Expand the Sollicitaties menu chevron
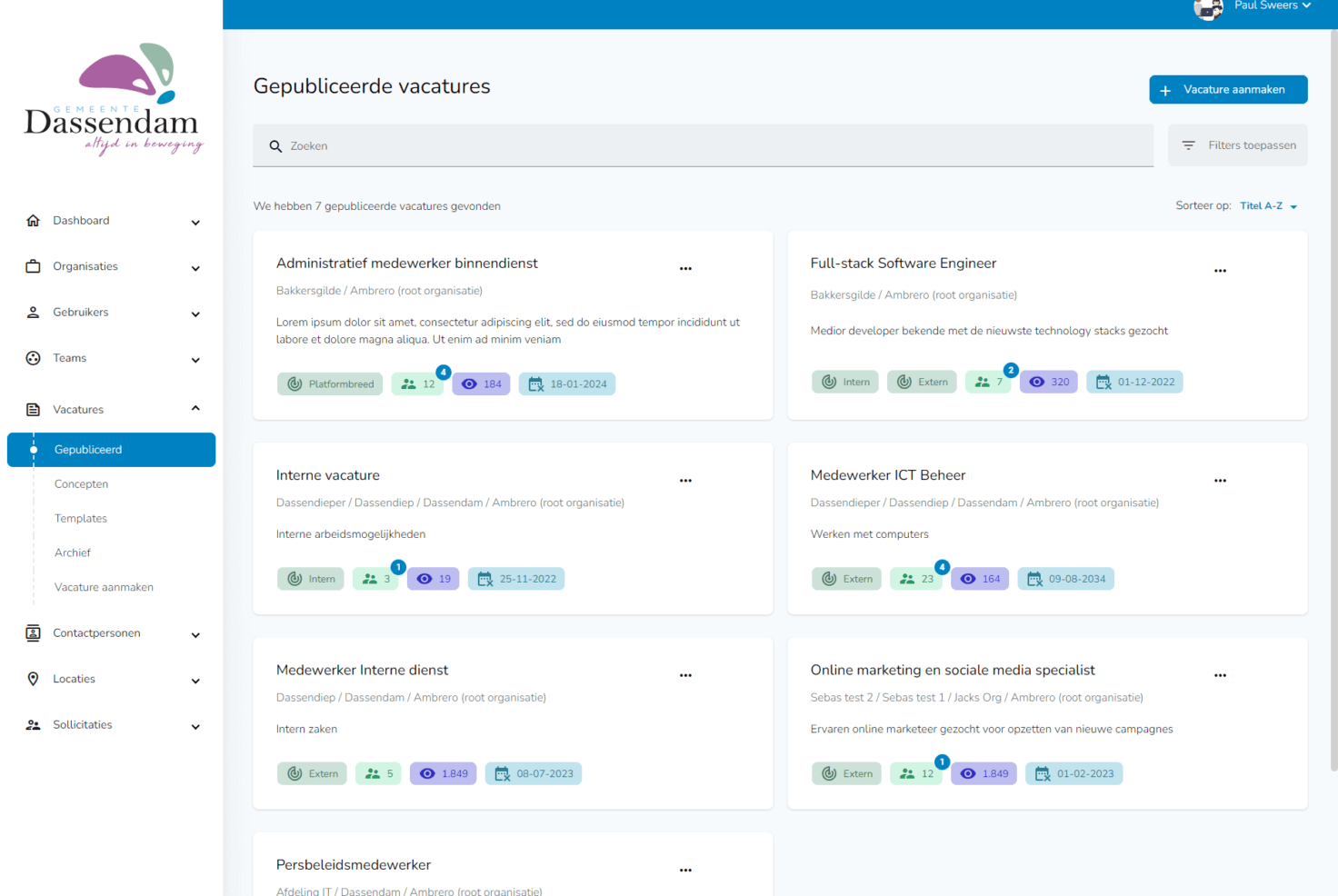Screen dimensions: 1338x896 195,726
